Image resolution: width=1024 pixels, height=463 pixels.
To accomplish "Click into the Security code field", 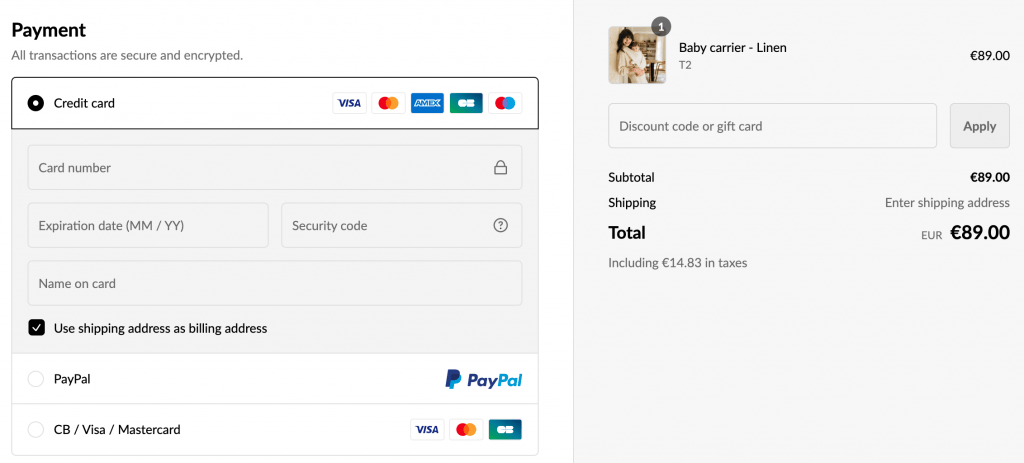I will (x=385, y=226).
